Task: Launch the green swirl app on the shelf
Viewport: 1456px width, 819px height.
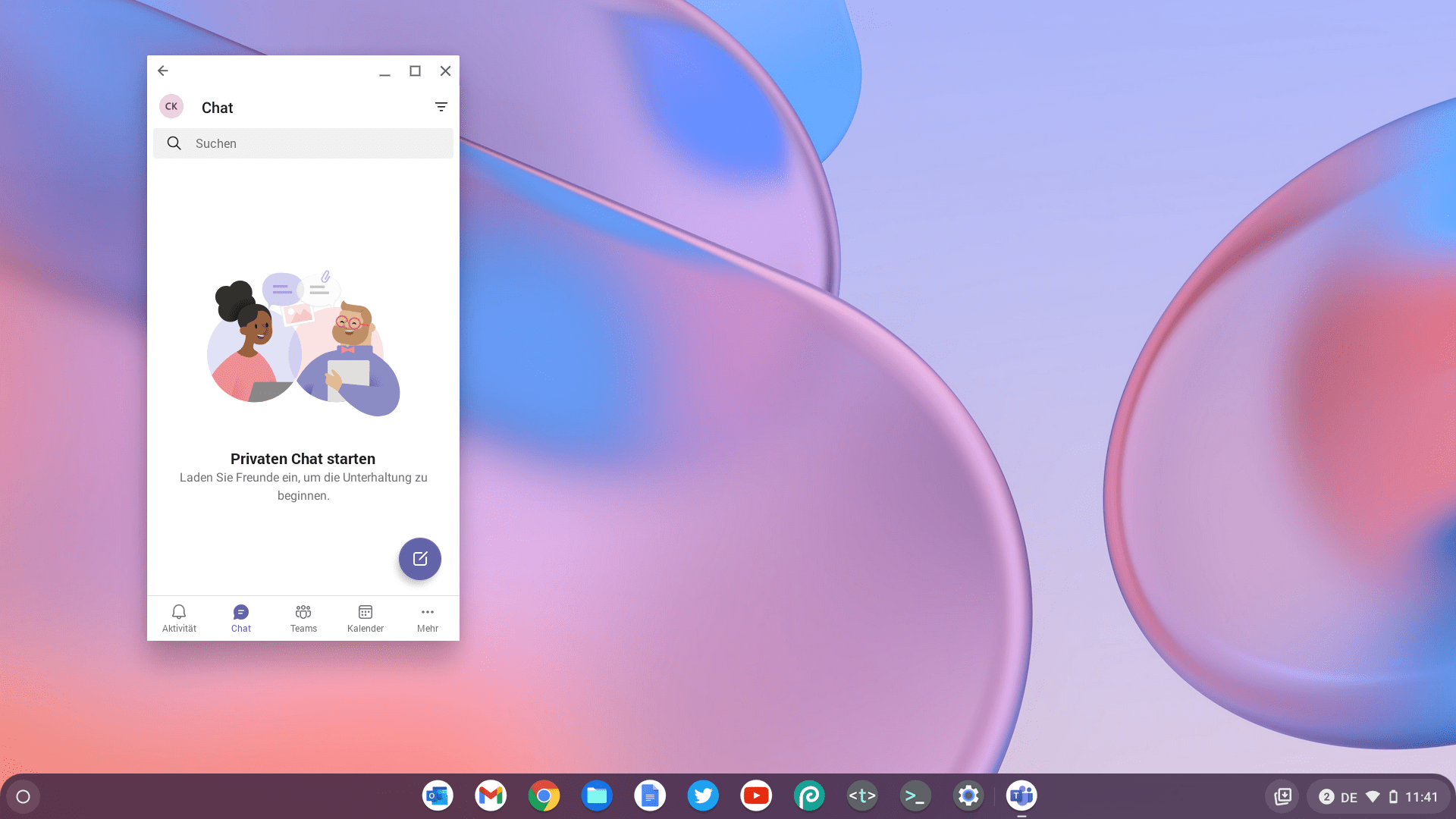Action: [x=809, y=795]
